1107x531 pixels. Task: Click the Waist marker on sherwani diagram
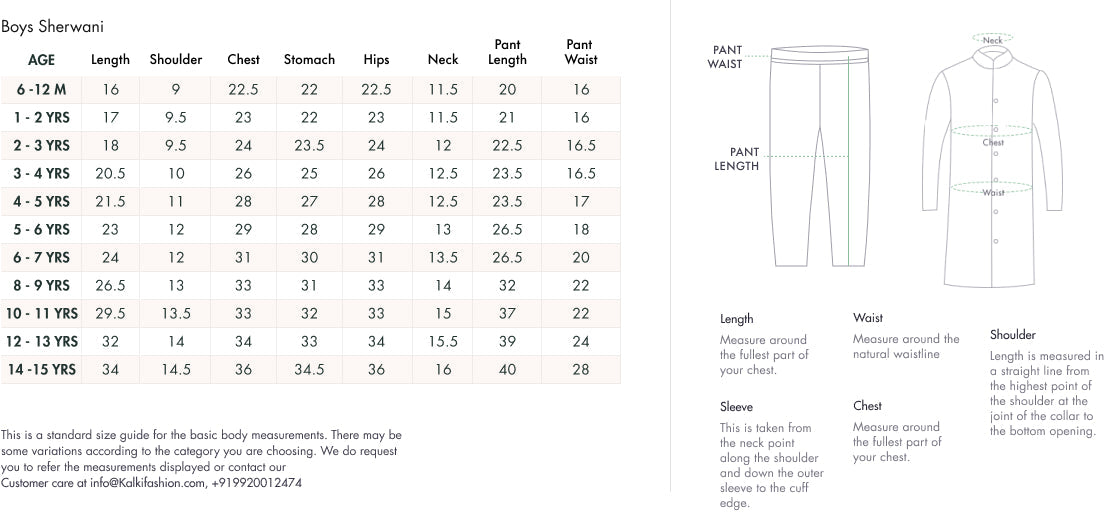993,192
